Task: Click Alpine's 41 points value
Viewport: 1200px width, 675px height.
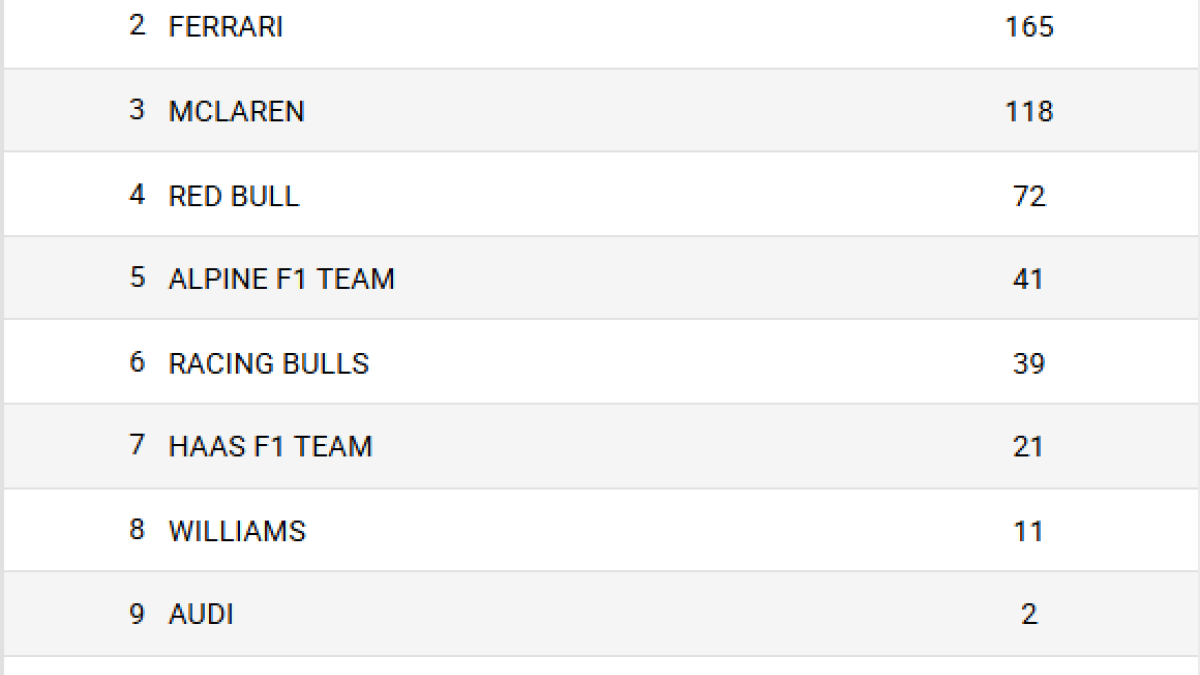Action: 1029,278
